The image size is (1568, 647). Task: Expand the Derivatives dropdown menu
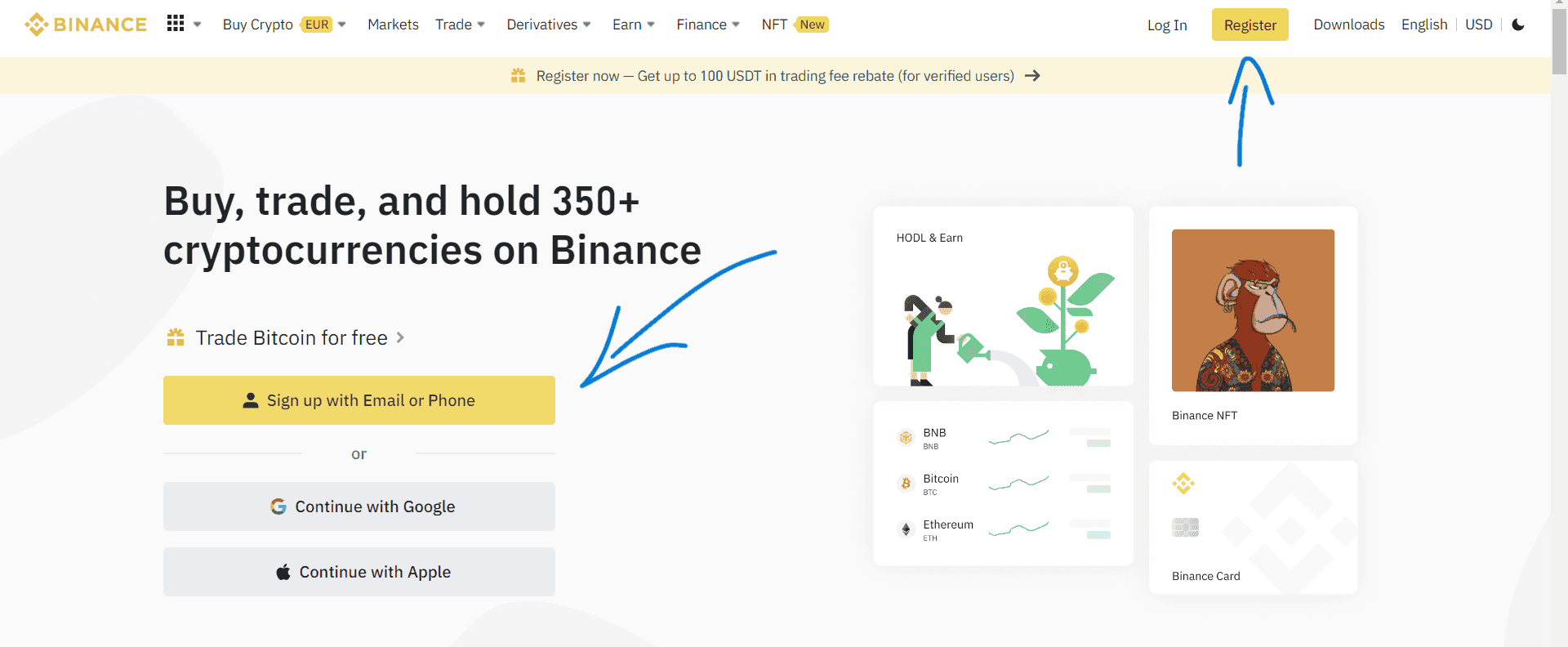point(549,25)
